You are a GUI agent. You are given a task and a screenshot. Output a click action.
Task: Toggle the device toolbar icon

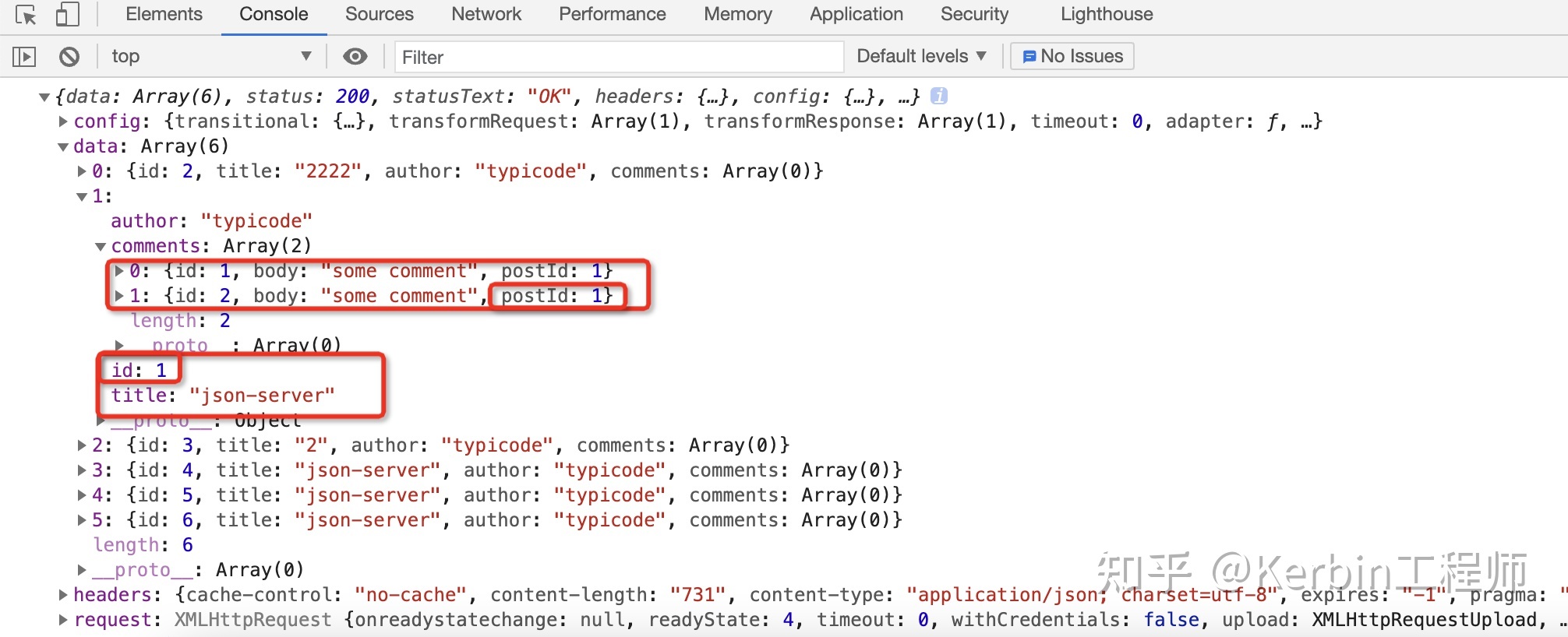tap(68, 15)
